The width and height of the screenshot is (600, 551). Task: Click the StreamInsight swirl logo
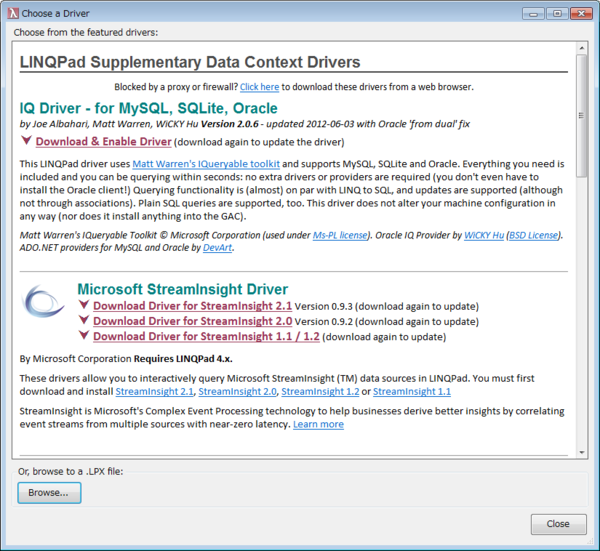(x=43, y=301)
